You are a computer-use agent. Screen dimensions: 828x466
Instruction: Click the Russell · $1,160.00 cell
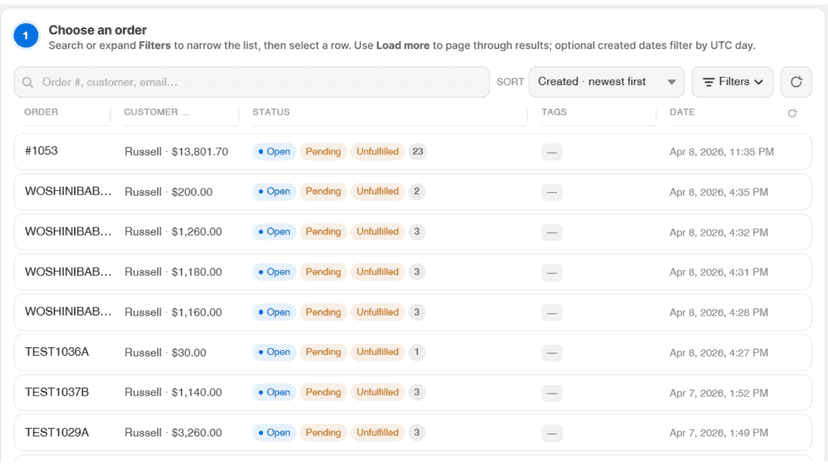(x=173, y=312)
